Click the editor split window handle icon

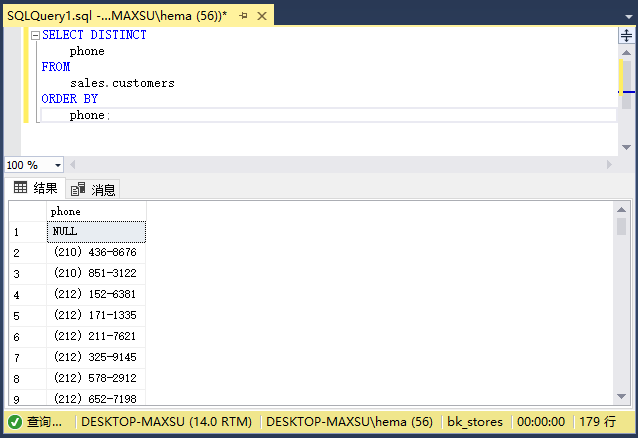[626, 35]
